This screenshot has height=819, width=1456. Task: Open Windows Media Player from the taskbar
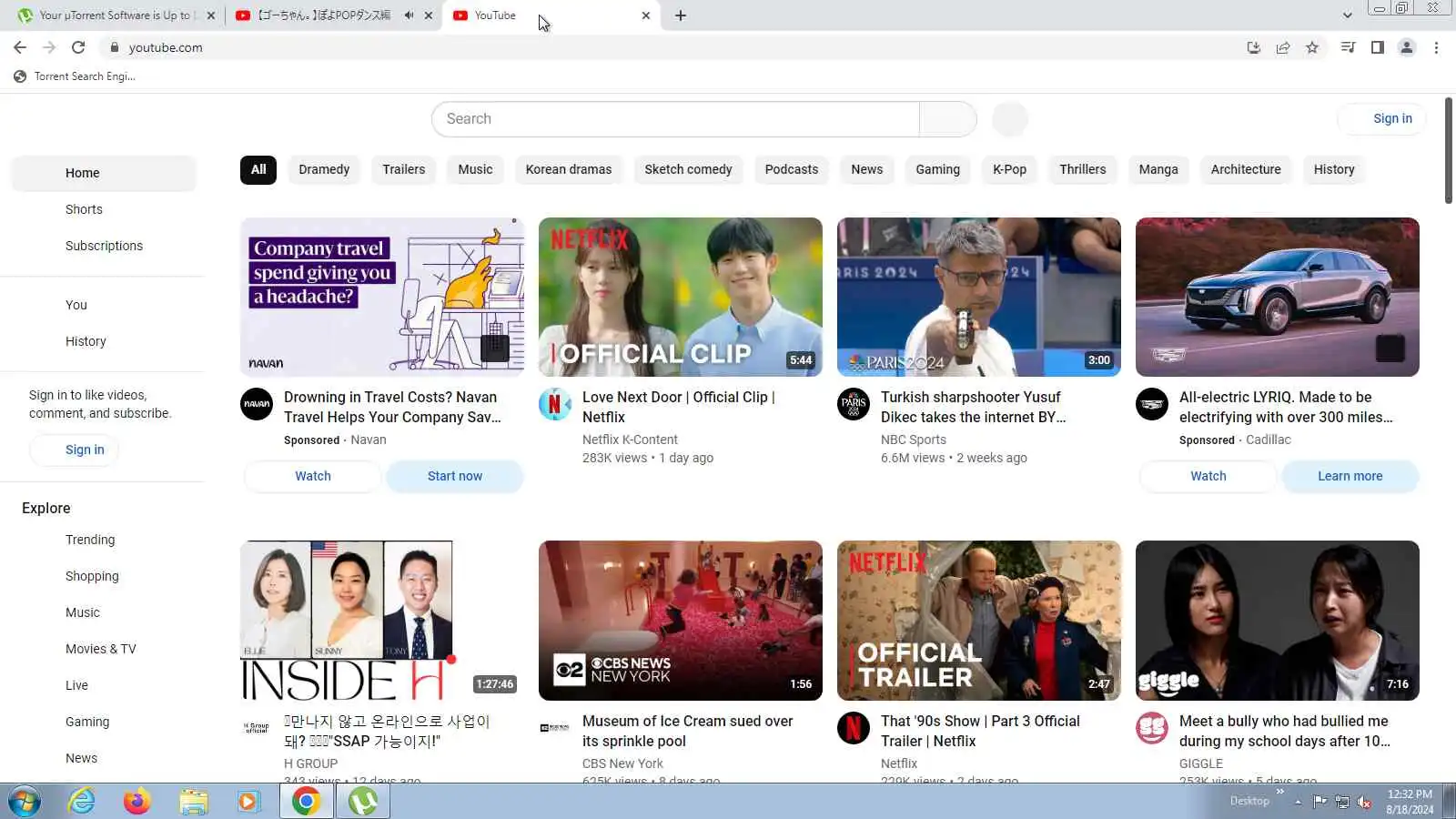[x=248, y=802]
